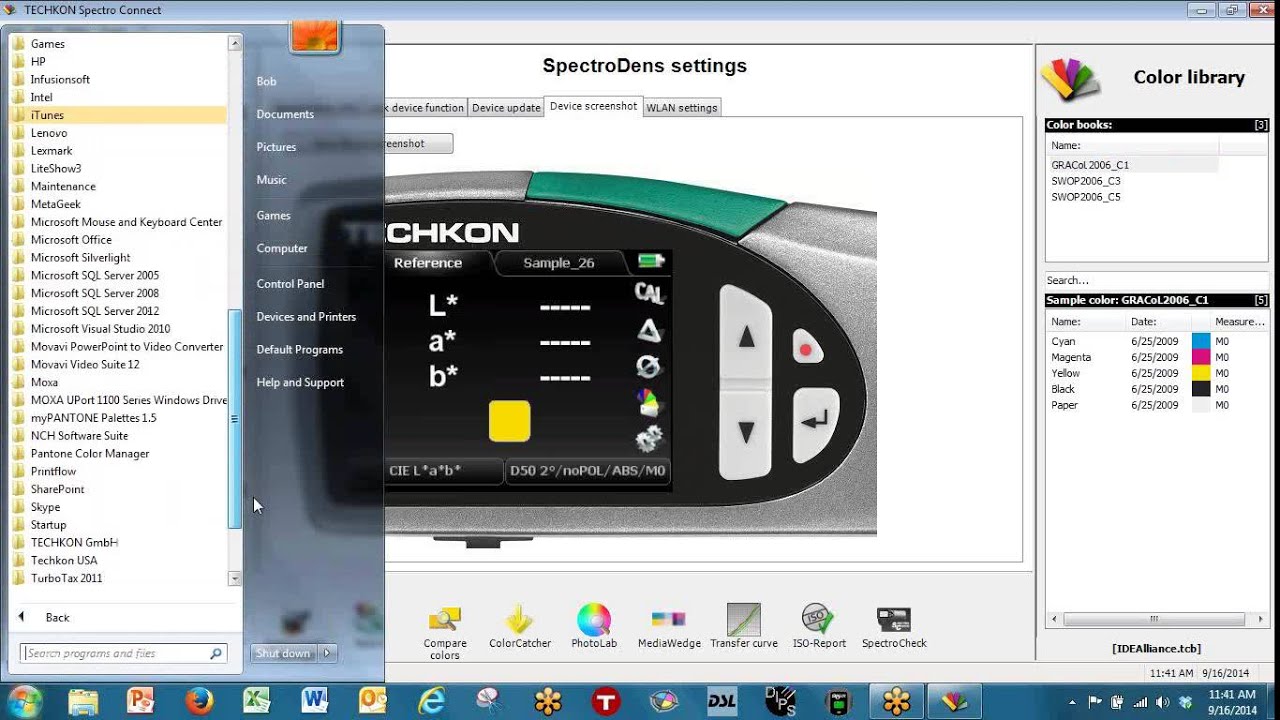Open PowerPoint from the taskbar

(141, 701)
